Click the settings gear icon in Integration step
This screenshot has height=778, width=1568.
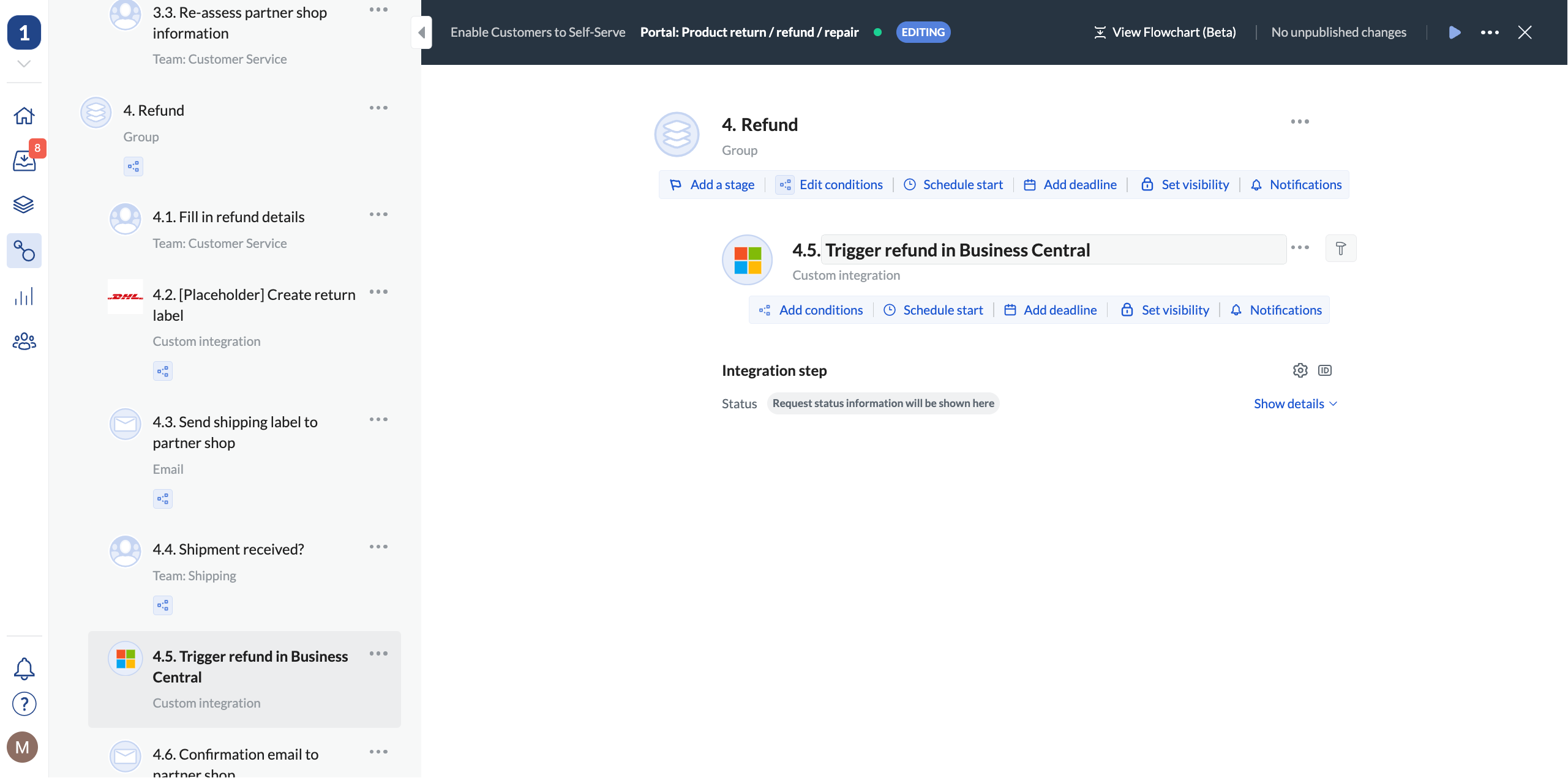[1299, 370]
